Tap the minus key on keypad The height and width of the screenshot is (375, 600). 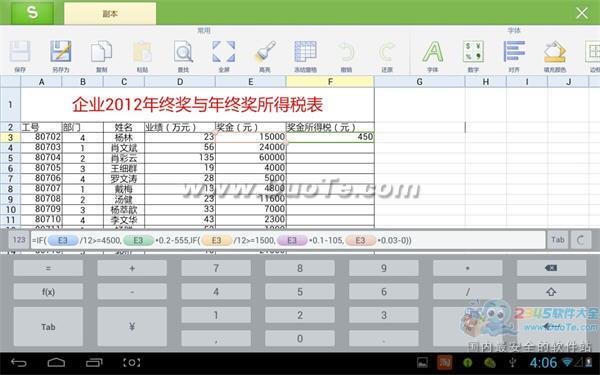click(x=132, y=292)
